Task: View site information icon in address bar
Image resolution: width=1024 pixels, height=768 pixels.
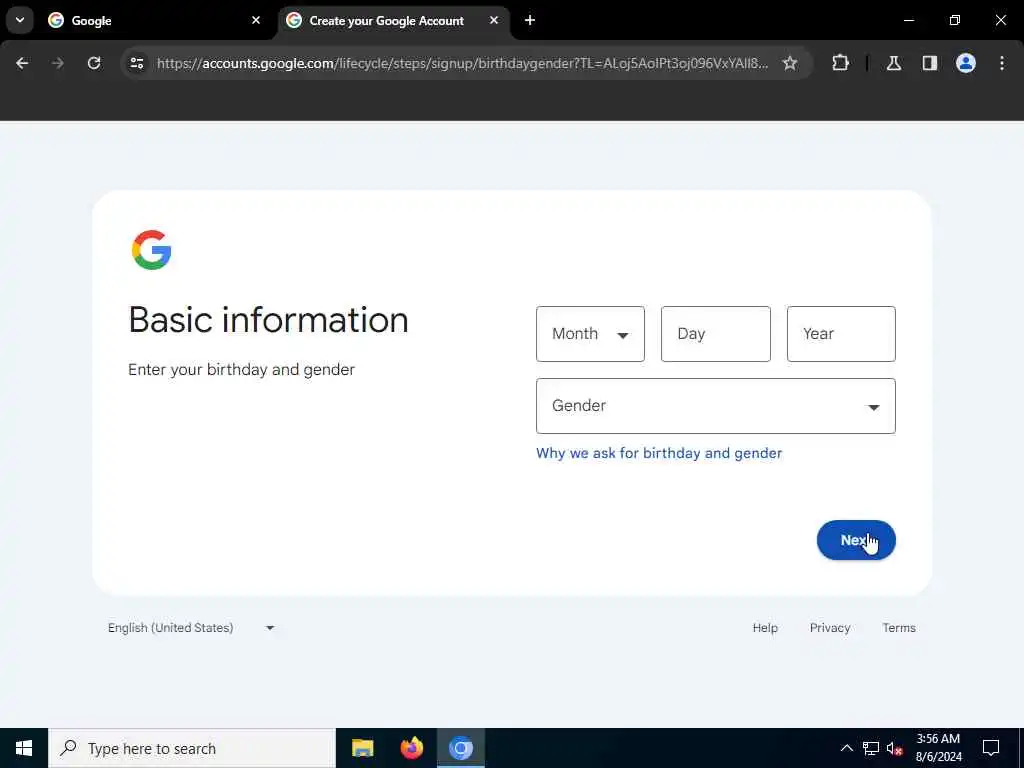Action: [x=136, y=63]
